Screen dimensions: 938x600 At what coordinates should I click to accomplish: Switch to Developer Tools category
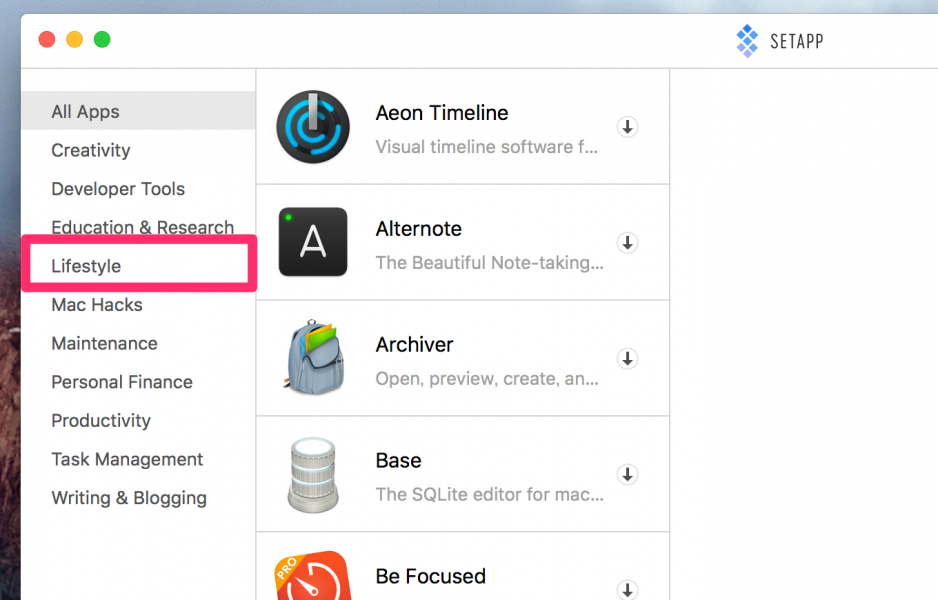118,189
